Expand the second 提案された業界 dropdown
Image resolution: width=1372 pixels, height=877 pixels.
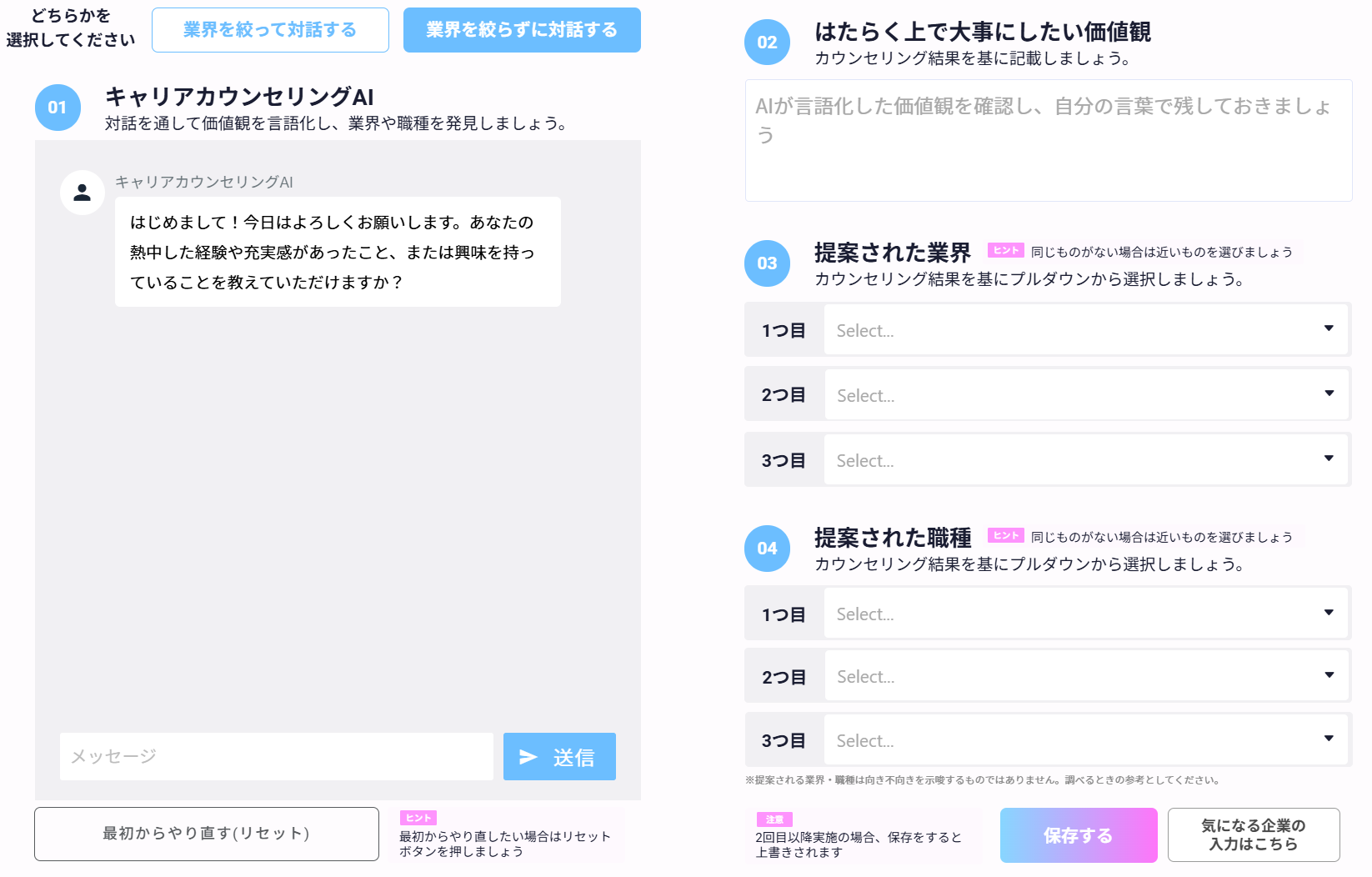coord(1085,395)
